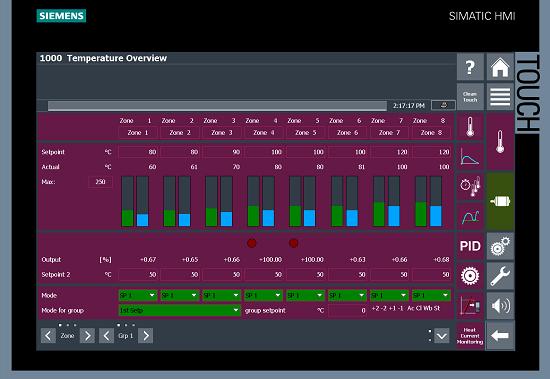Open the ramp diagram icon
Screen dimensions: 550x379
point(470,306)
